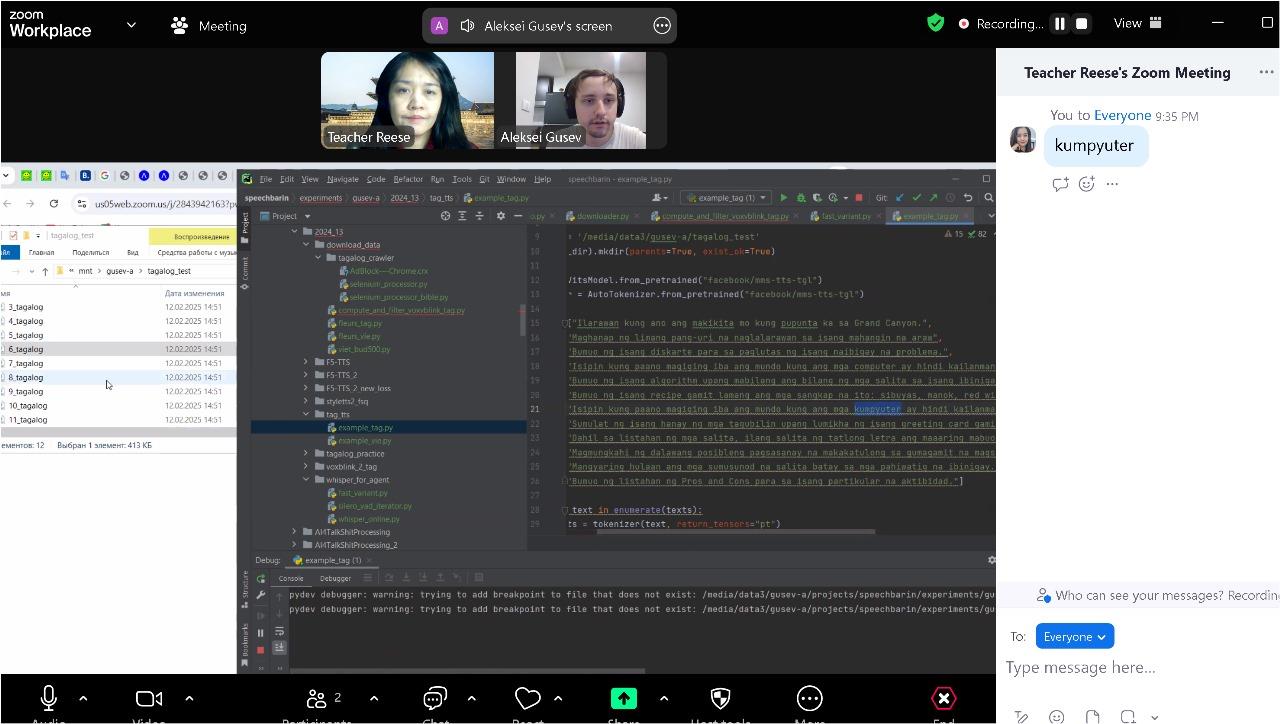Click the attach file icon in chat
1280x724 pixels.
1092,716
